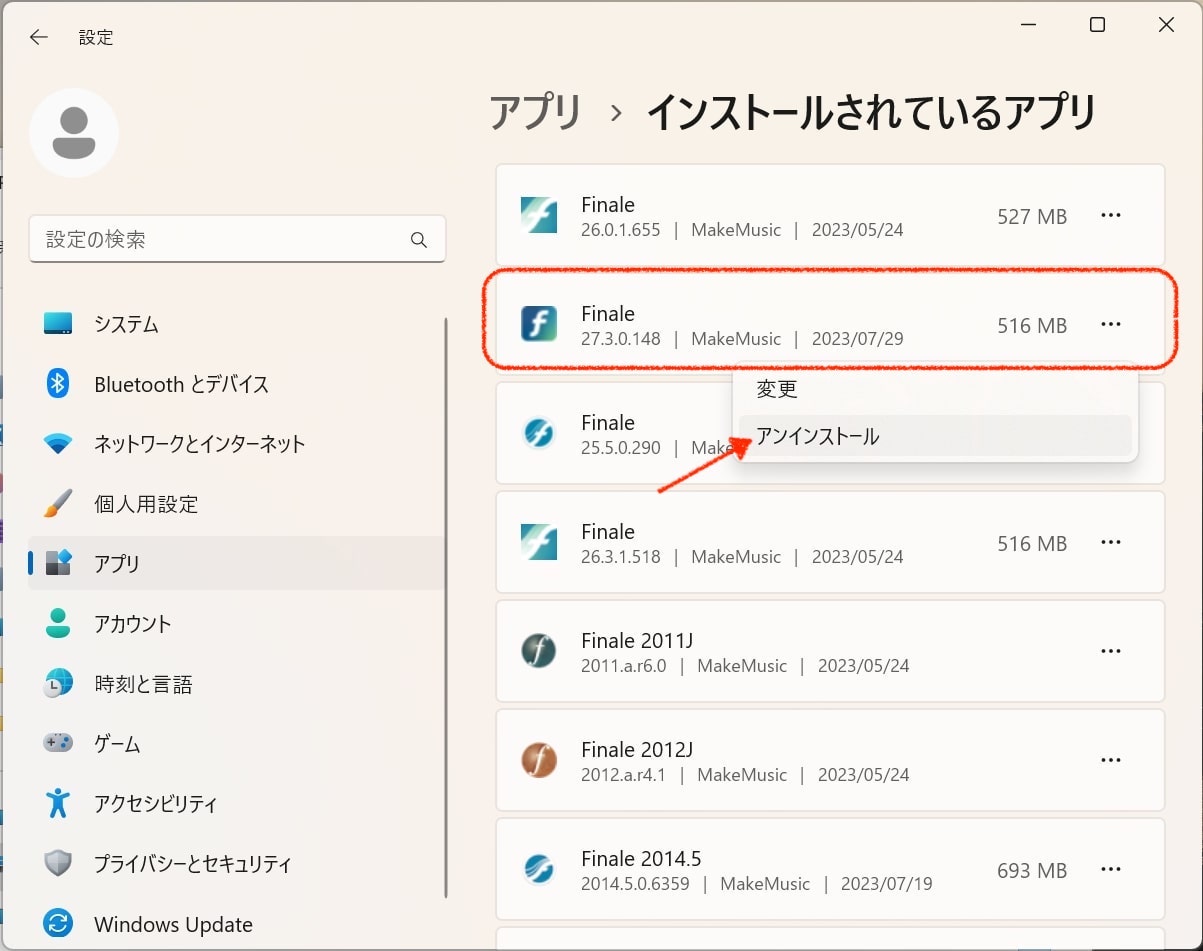Click the Finale 26.0.1.655 app icon
Screen dimensions: 1203x951
point(539,216)
